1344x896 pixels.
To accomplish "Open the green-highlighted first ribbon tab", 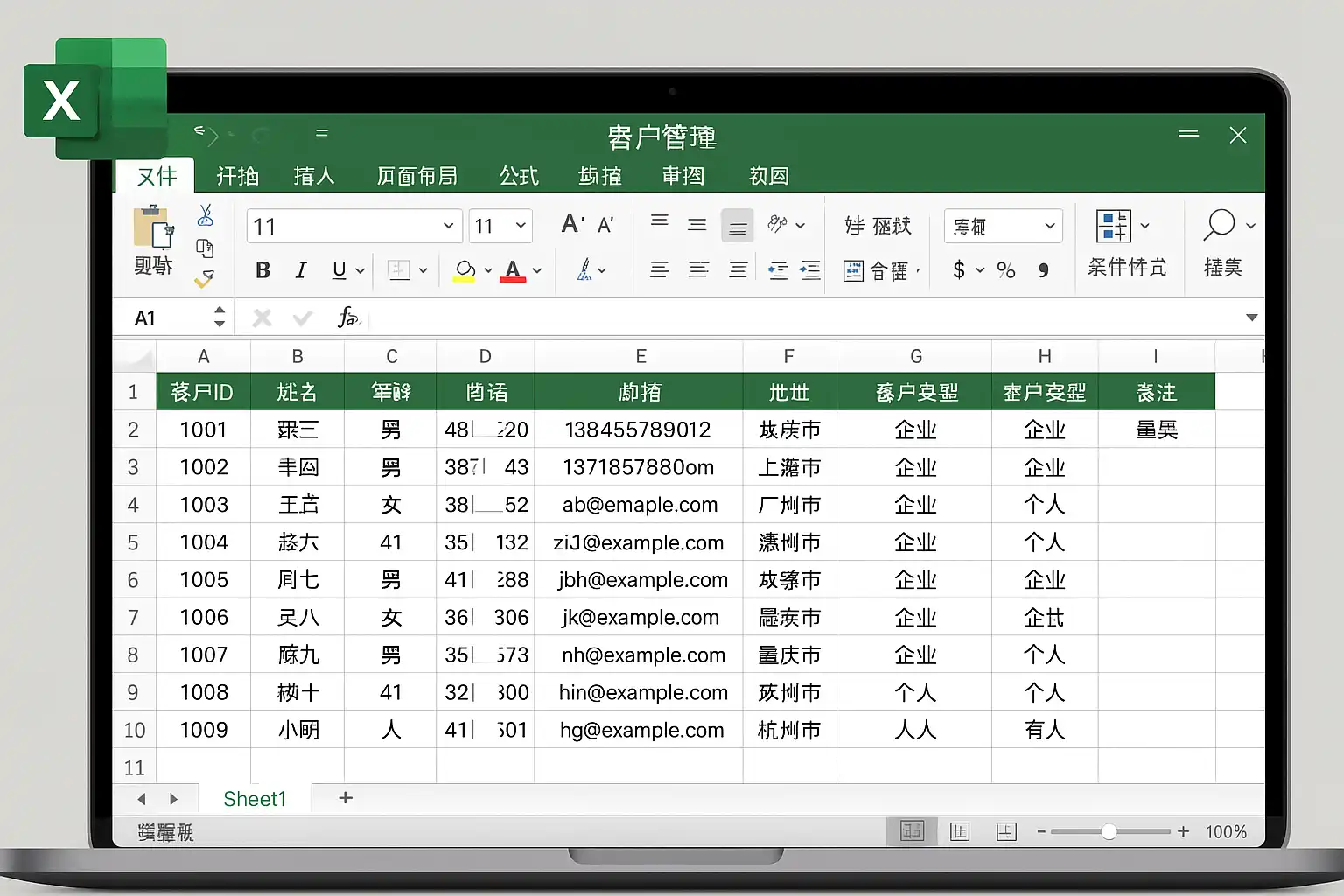I will point(157,176).
